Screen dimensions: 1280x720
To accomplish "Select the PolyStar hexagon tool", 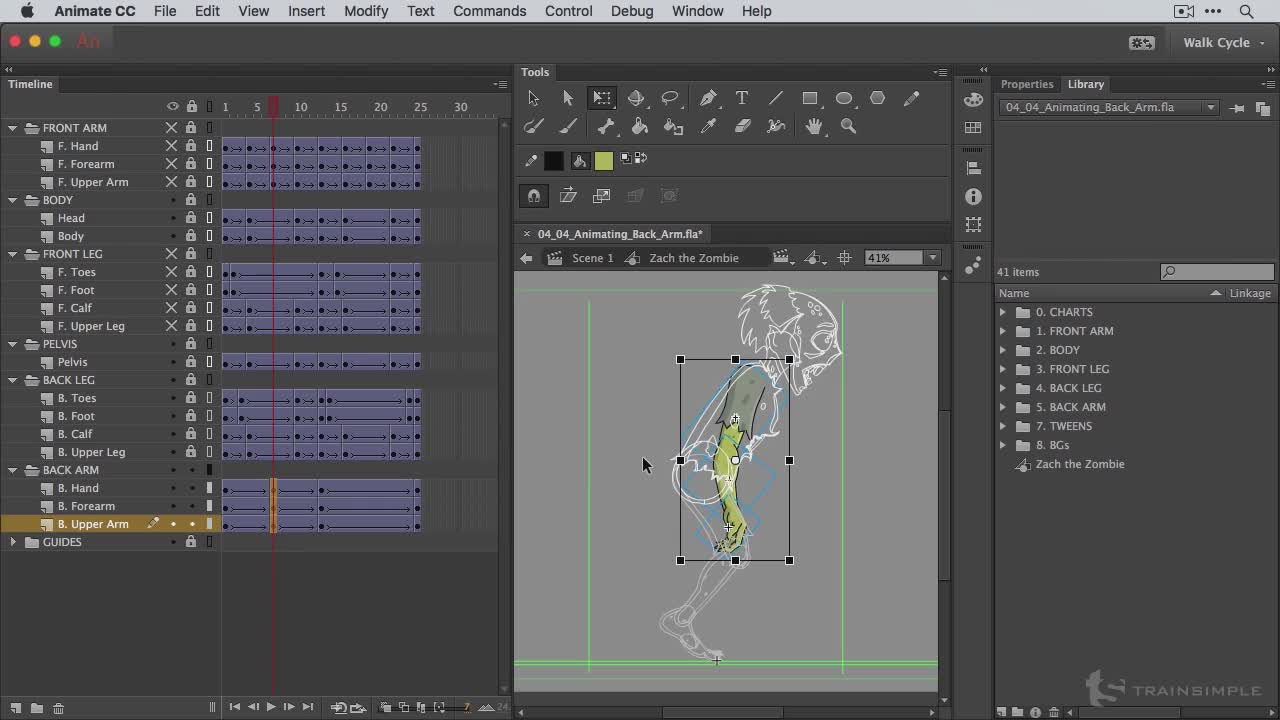I will tap(878, 98).
